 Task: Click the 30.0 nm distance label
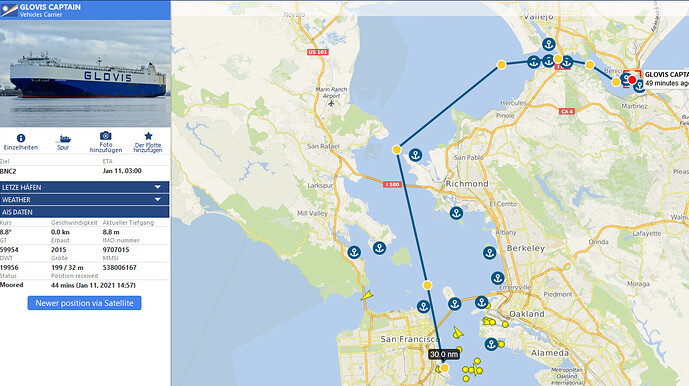(x=444, y=354)
